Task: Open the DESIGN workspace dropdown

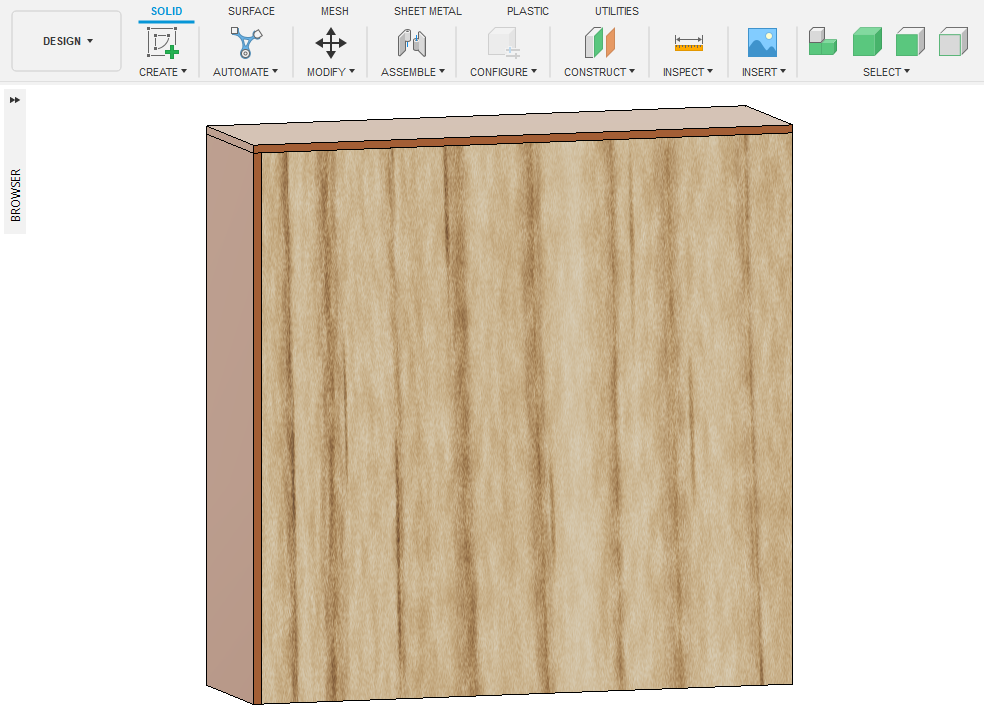Action: 67,41
